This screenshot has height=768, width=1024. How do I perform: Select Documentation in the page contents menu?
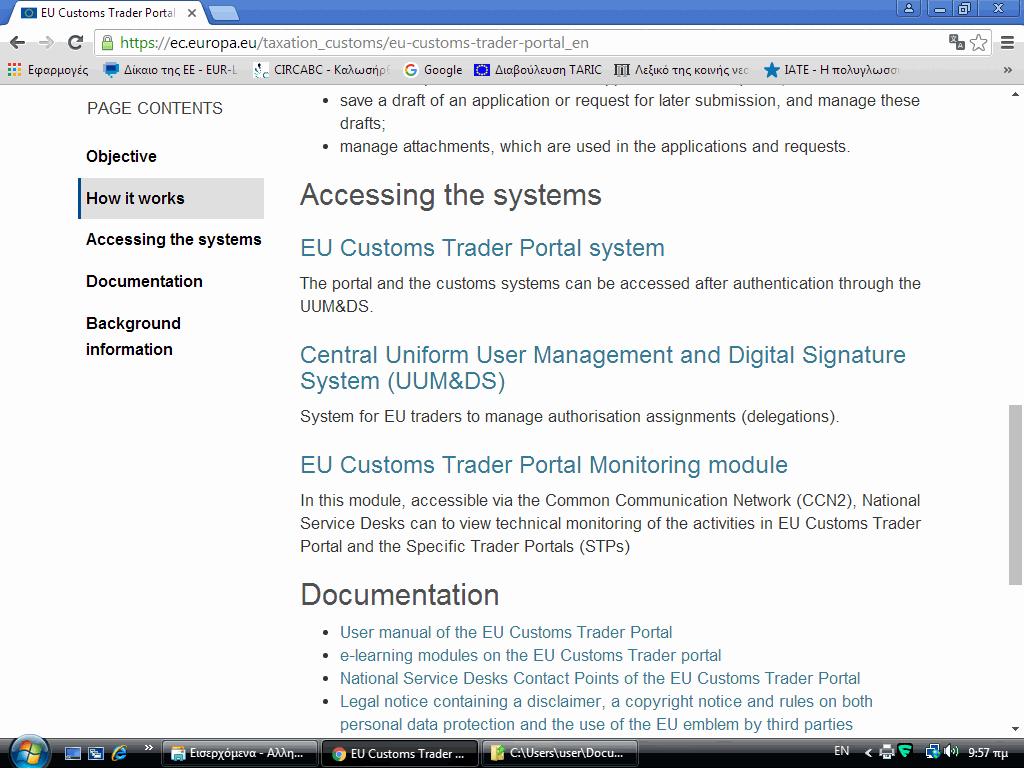pos(144,281)
